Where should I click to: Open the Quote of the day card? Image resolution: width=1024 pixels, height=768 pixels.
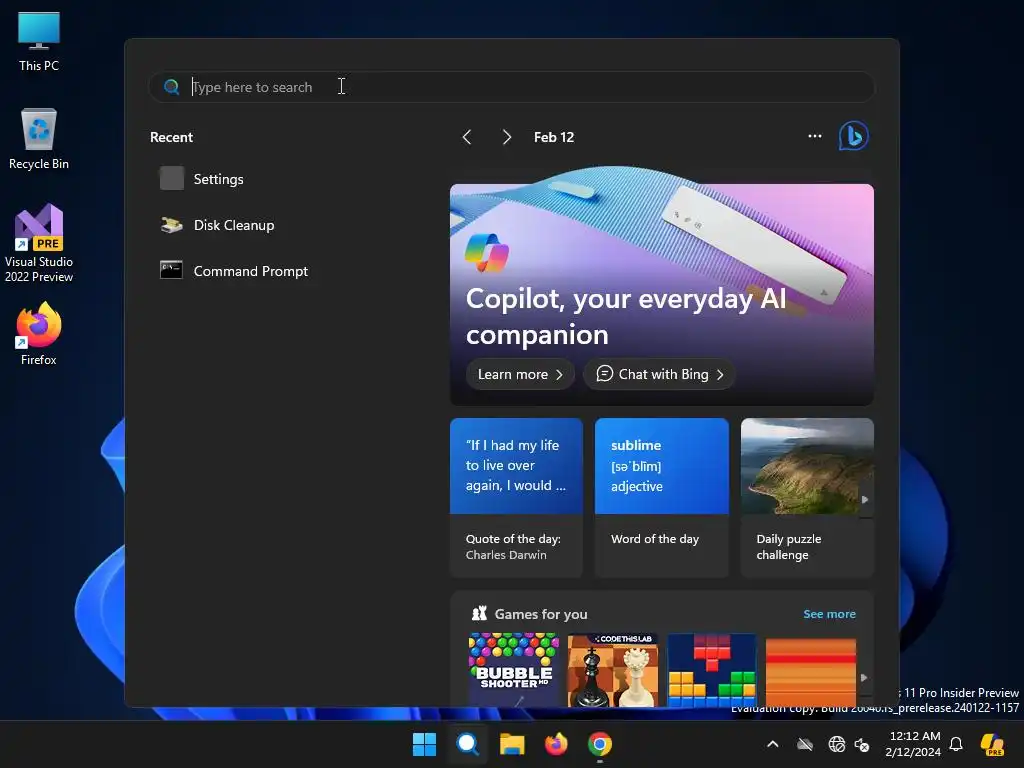click(516, 498)
